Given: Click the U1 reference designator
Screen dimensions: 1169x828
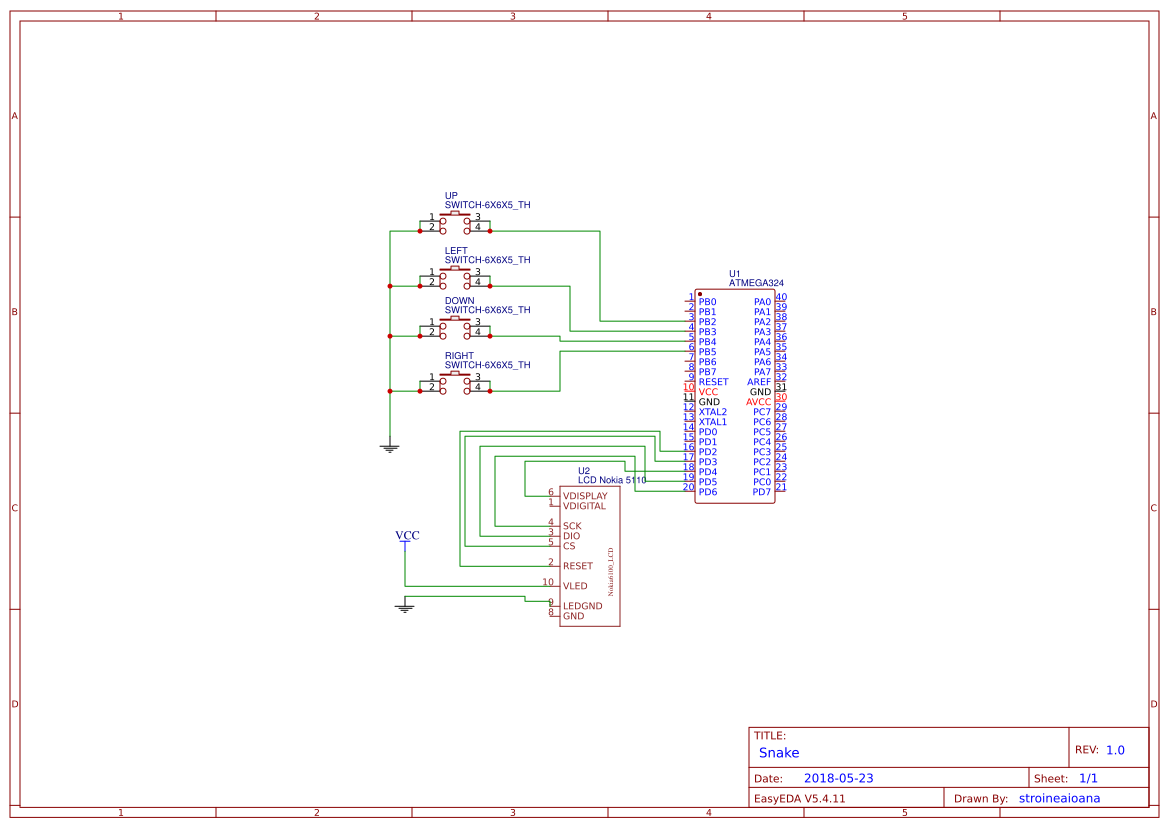Looking at the screenshot, I should 734,274.
